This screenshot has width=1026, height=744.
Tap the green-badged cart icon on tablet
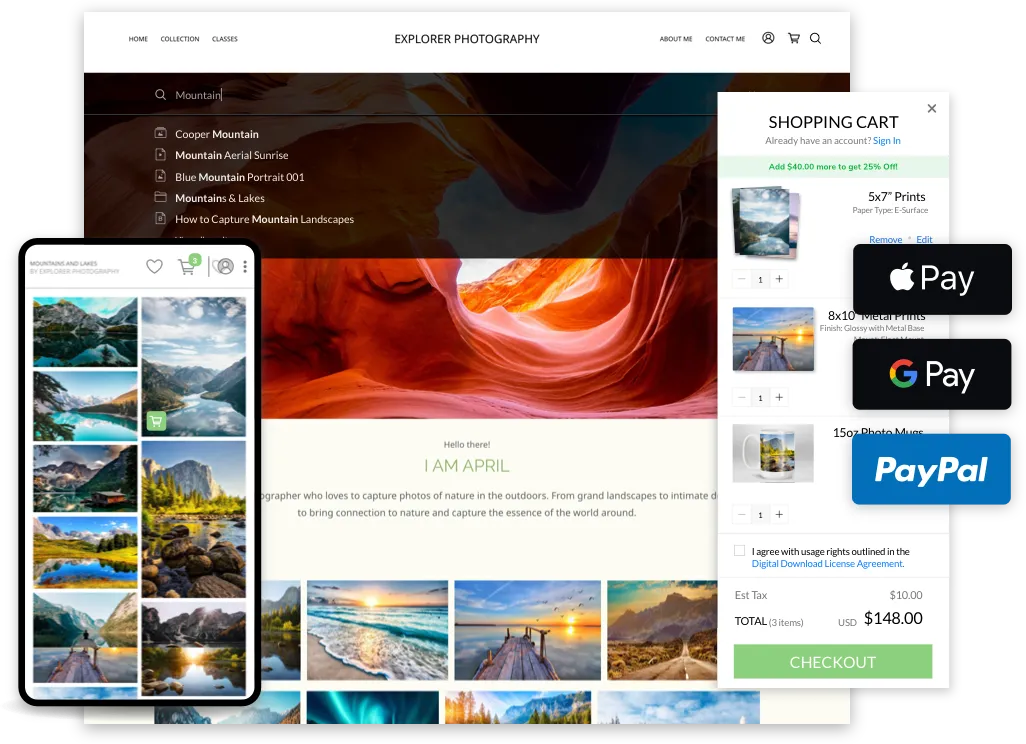pyautogui.click(x=188, y=266)
